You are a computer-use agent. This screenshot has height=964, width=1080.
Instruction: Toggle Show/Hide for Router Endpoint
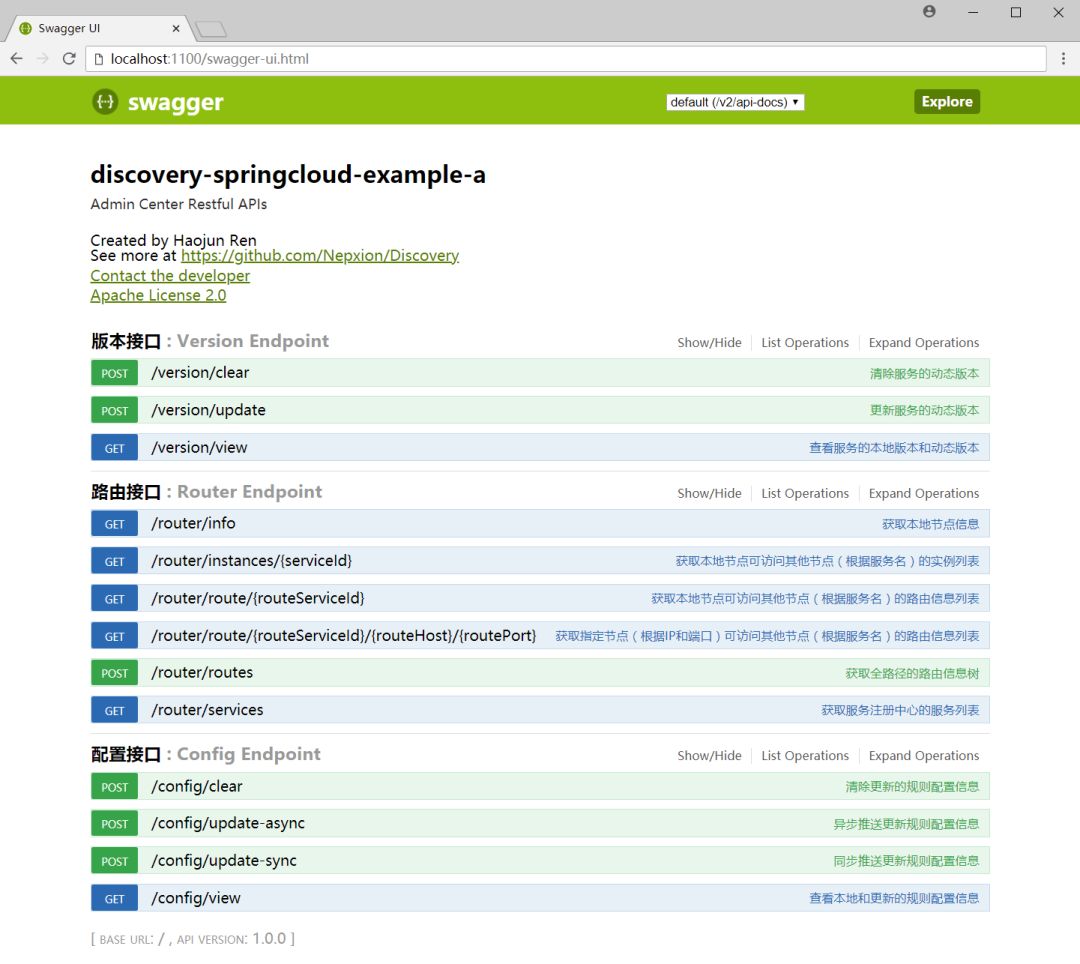point(709,493)
